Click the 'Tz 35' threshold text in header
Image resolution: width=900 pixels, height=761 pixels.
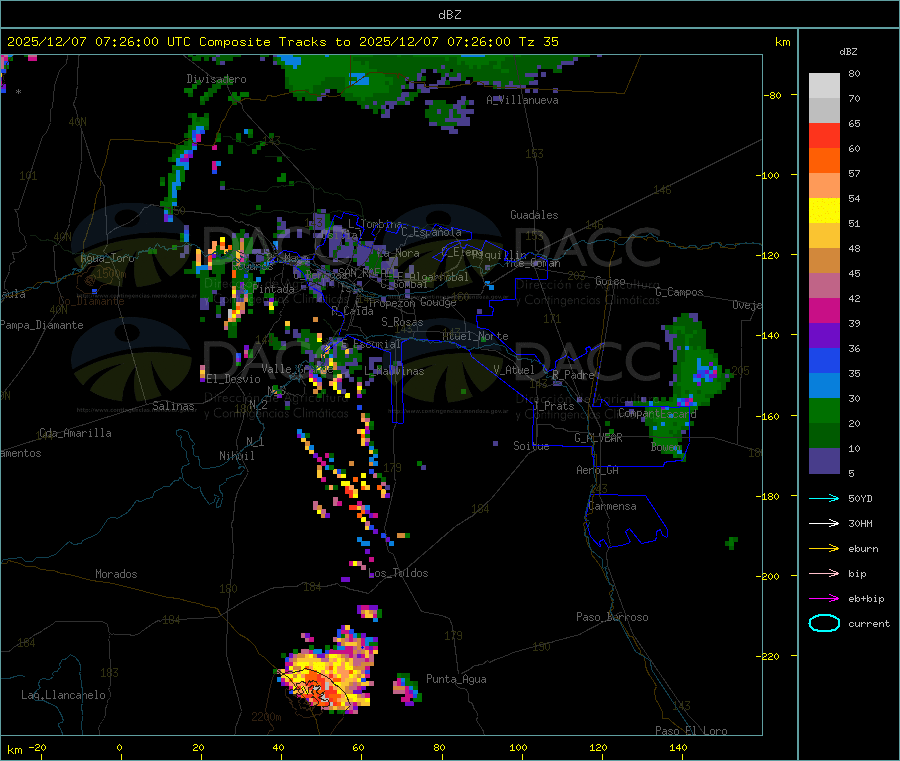coord(538,42)
